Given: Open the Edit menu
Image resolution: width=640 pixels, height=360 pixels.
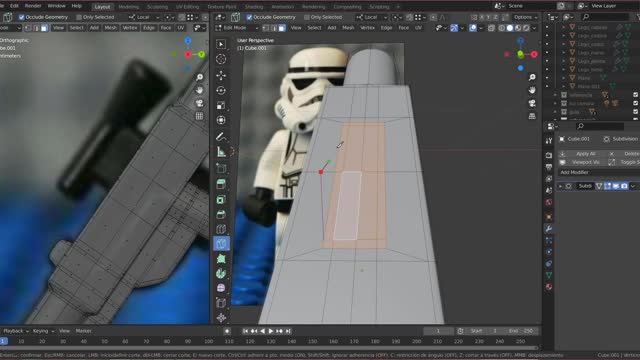Looking at the screenshot, I should coord(14,6).
